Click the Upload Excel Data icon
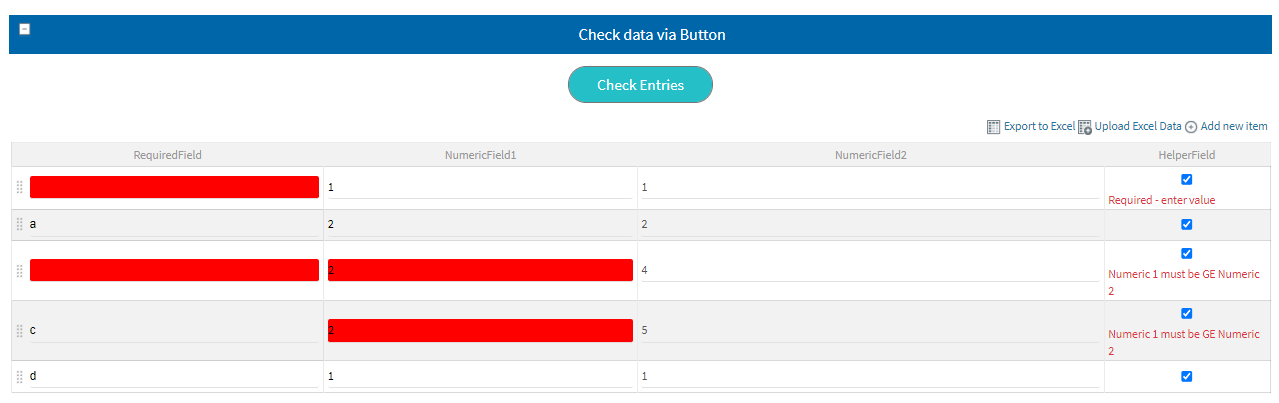The image size is (1279, 403). tap(1085, 127)
